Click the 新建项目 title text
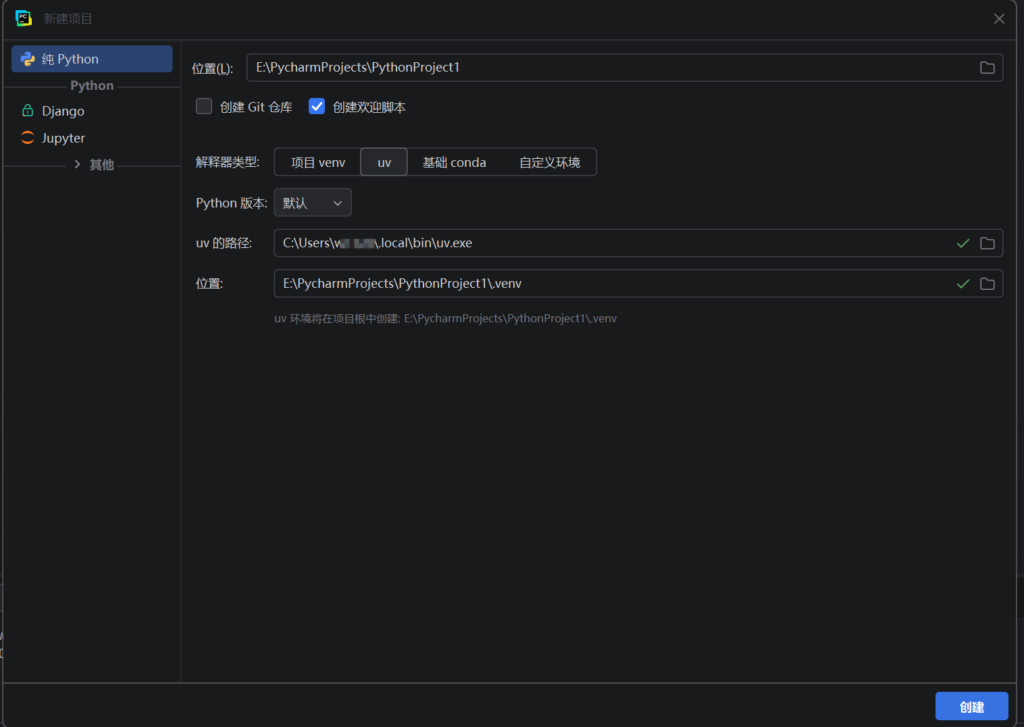The width and height of the screenshot is (1024, 727). [68, 19]
